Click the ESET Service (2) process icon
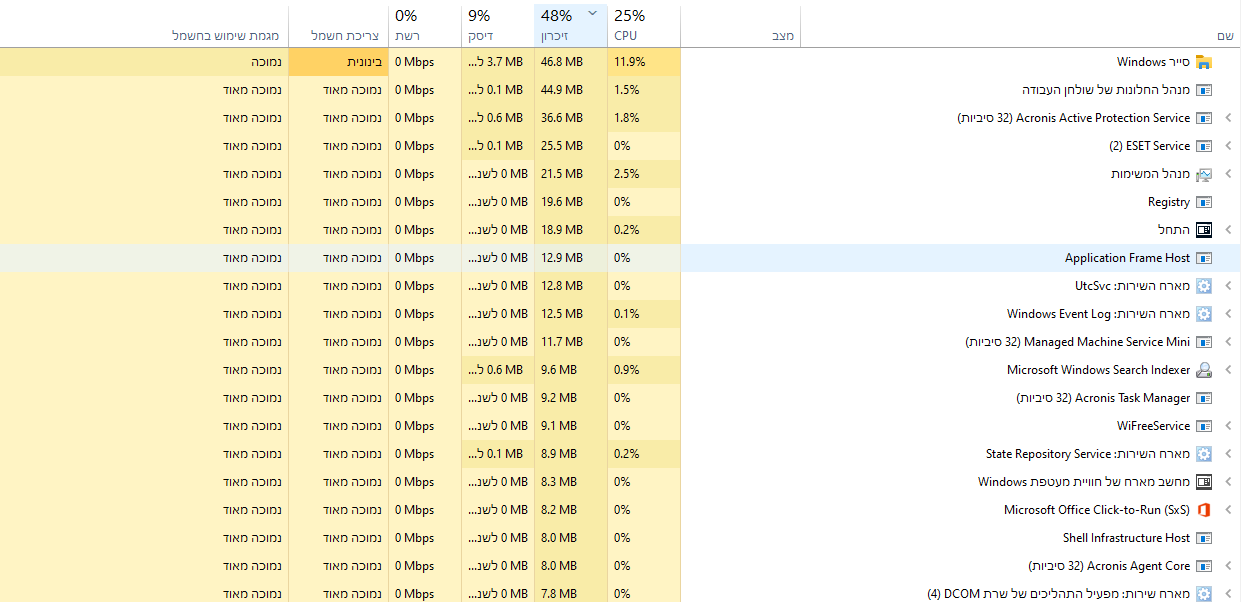Viewport: 1241px width, 602px height. pos(1204,146)
